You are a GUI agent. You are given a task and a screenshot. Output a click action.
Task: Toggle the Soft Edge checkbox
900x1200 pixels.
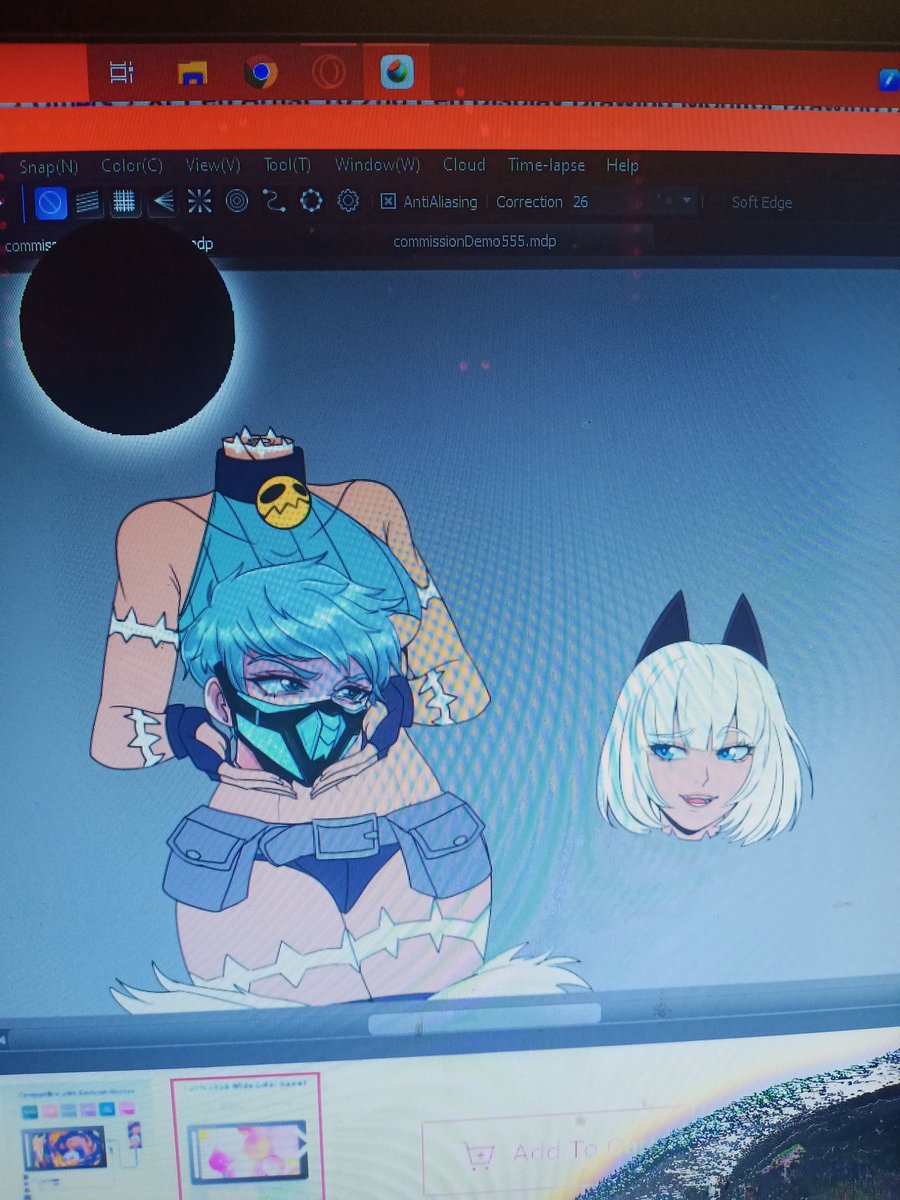tap(717, 202)
